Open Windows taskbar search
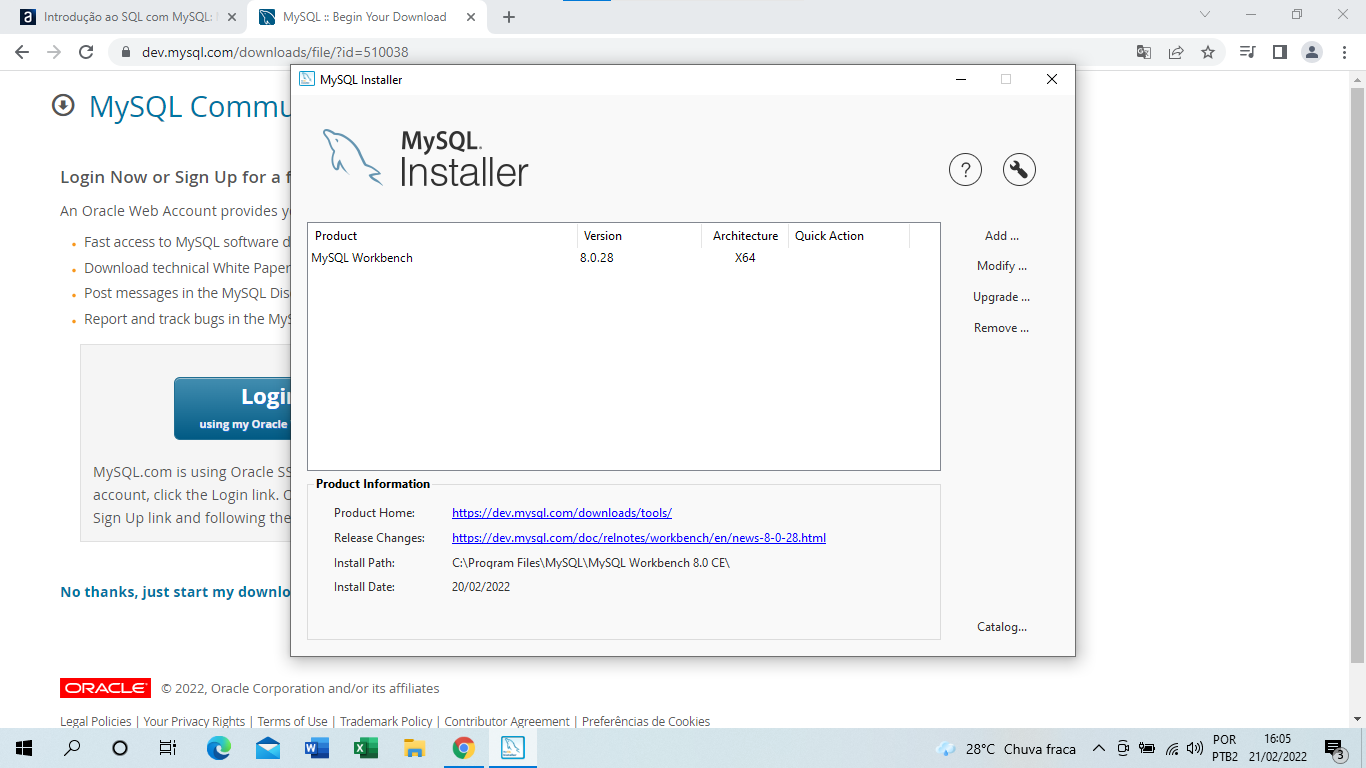 72,748
